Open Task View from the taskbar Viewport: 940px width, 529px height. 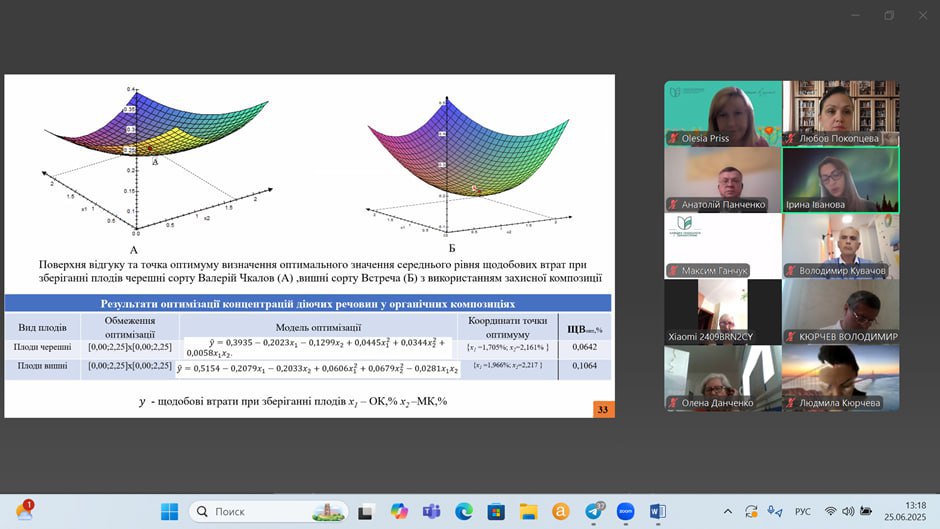point(365,512)
